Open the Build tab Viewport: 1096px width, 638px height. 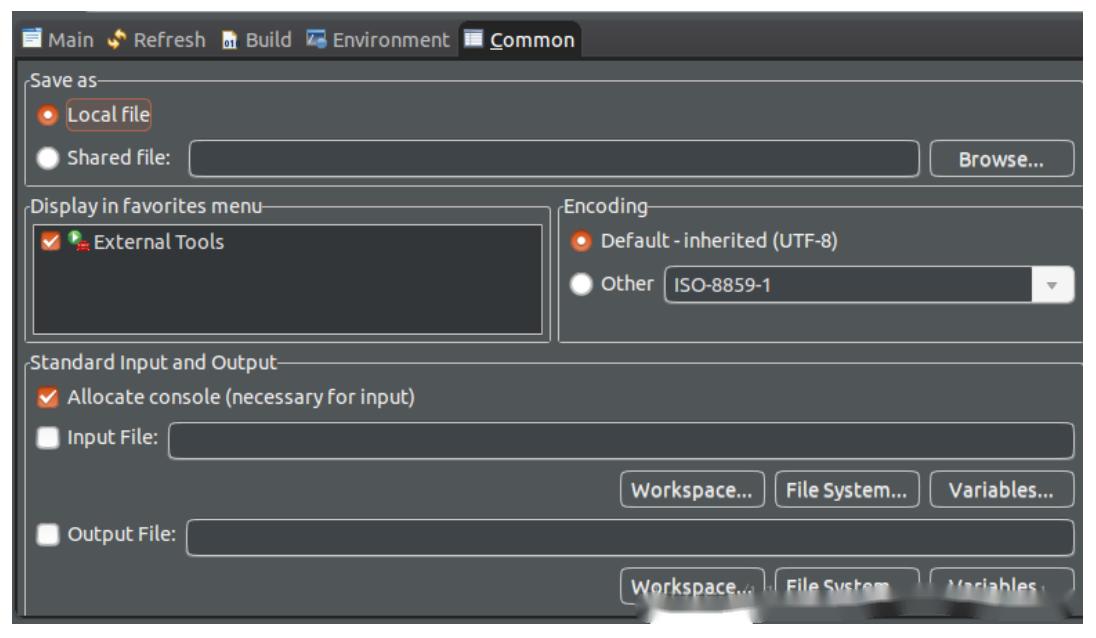point(255,40)
